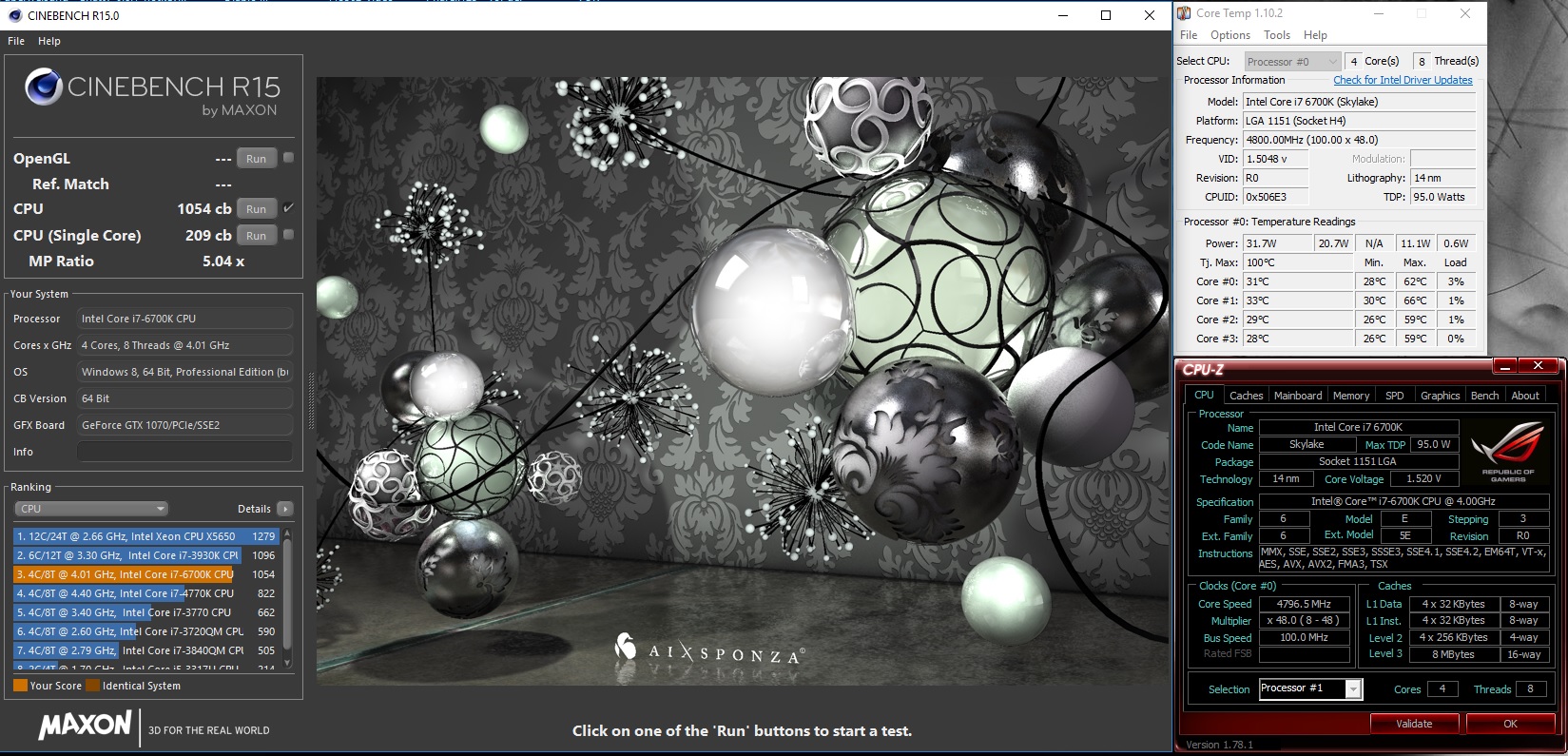Click the CPU-Z Validate button
1568x756 pixels.
1414,724
